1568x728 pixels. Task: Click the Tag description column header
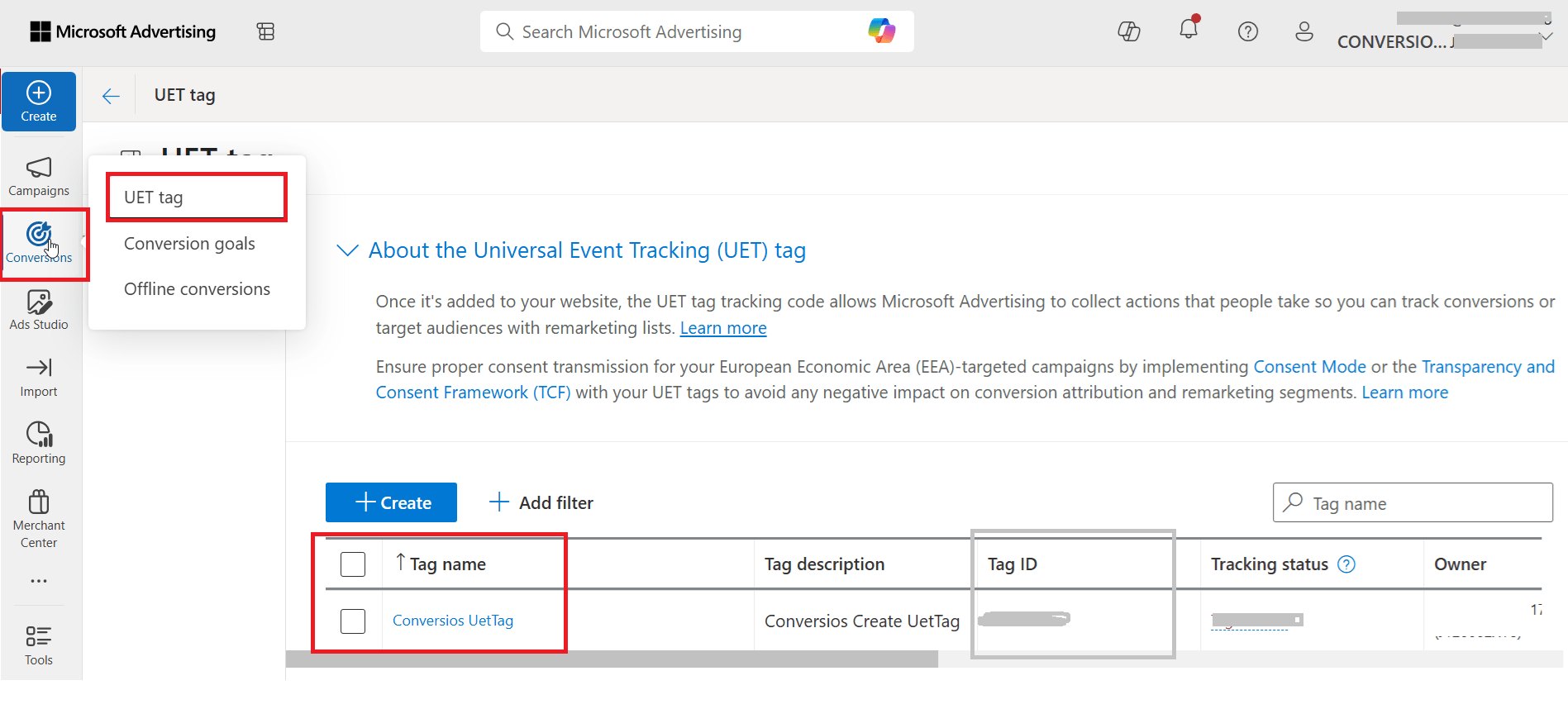click(x=824, y=564)
